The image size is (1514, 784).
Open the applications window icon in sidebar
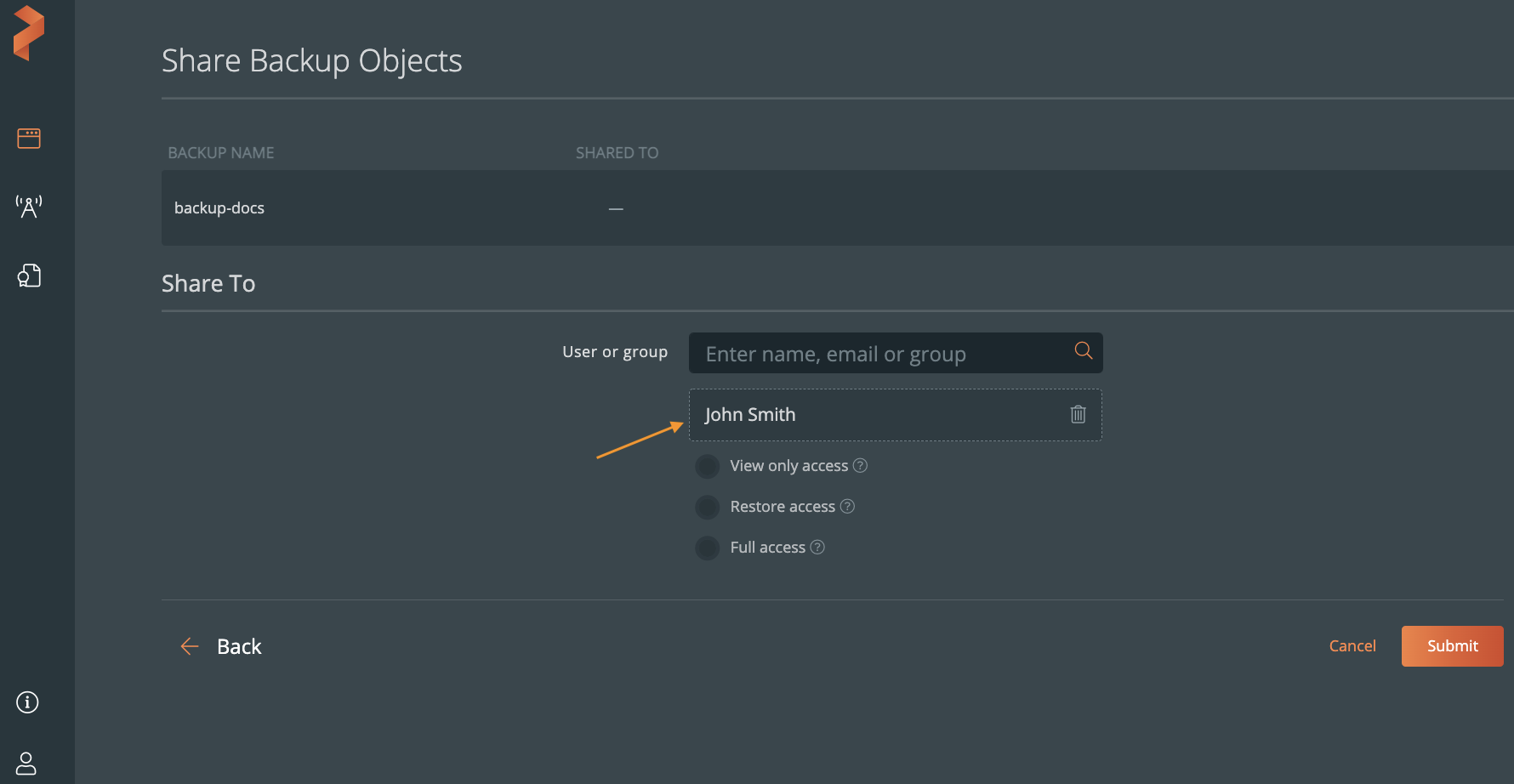point(29,138)
